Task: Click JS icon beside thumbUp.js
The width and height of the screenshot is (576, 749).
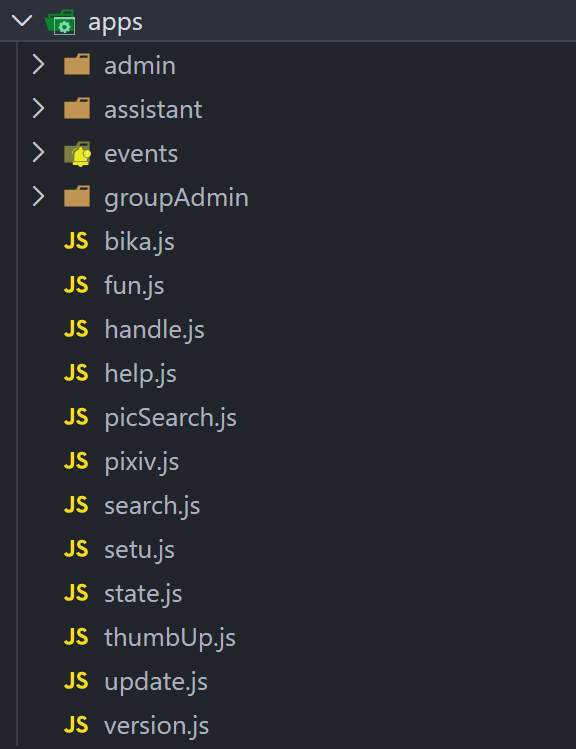Action: pyautogui.click(x=76, y=636)
